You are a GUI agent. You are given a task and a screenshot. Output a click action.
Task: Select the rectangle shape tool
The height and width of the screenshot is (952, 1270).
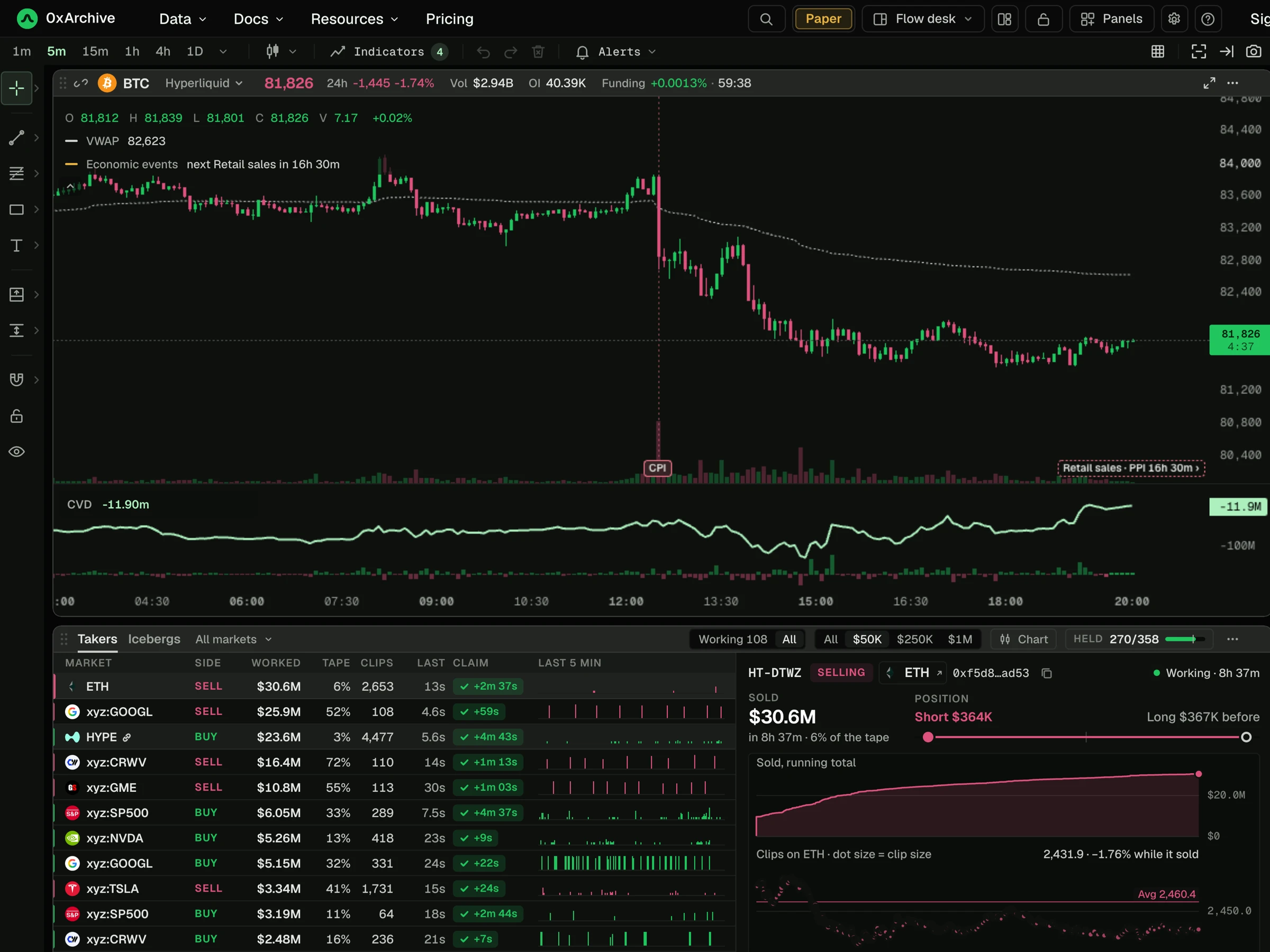(x=16, y=209)
